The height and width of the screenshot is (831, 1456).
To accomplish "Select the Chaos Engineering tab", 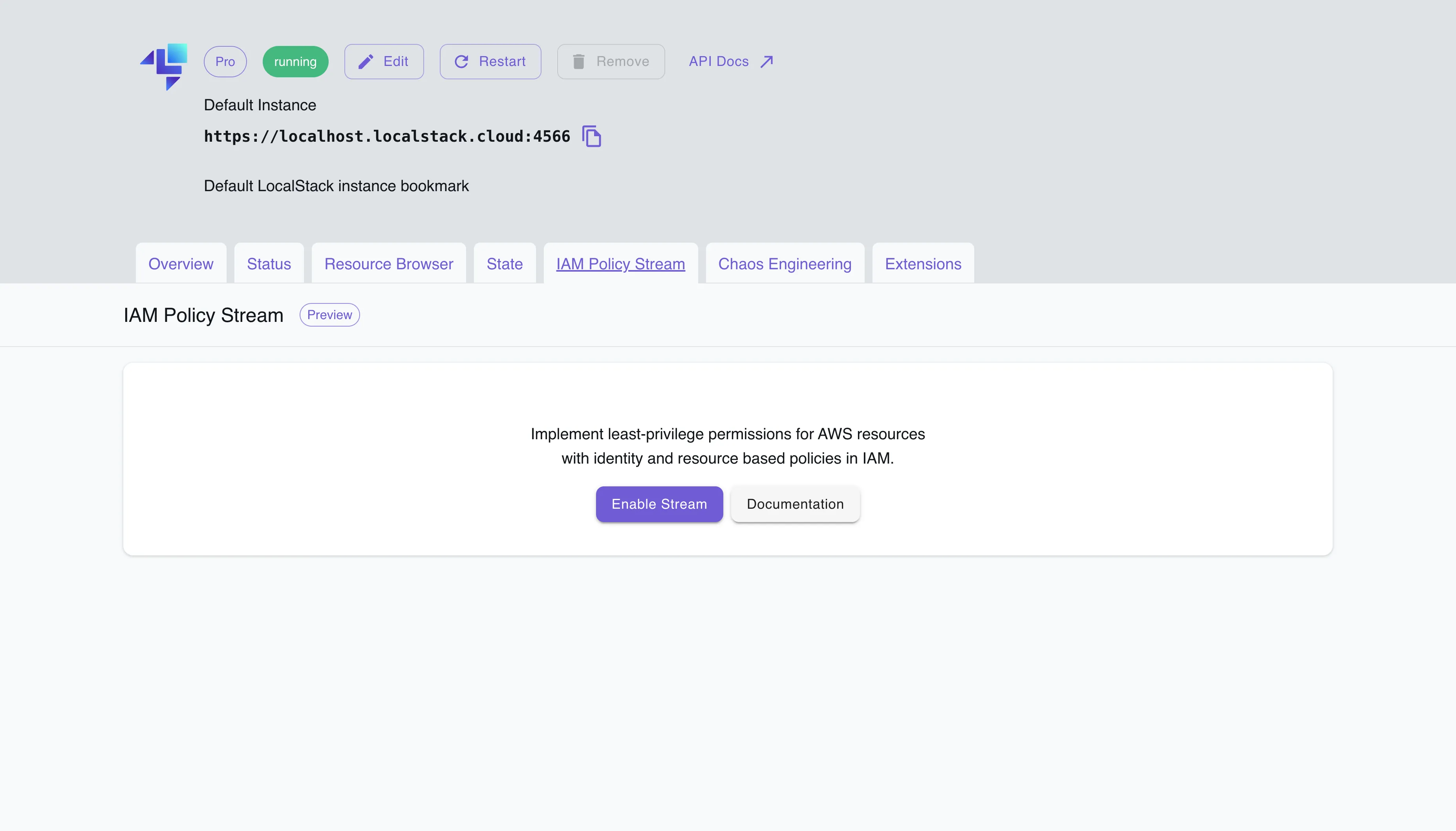I will pyautogui.click(x=784, y=263).
